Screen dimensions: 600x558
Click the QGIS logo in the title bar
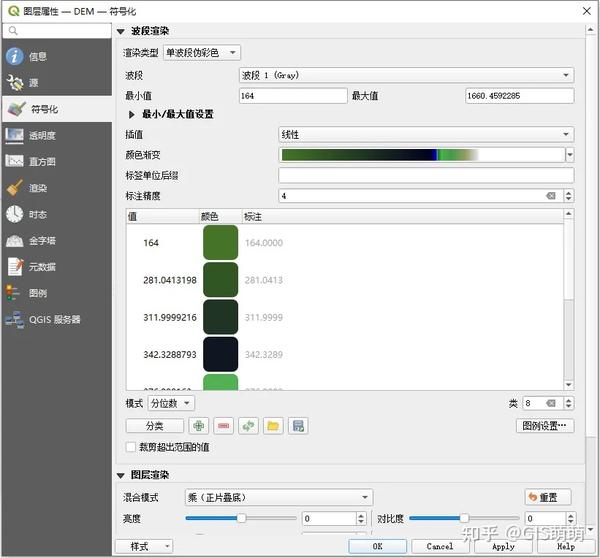13,11
